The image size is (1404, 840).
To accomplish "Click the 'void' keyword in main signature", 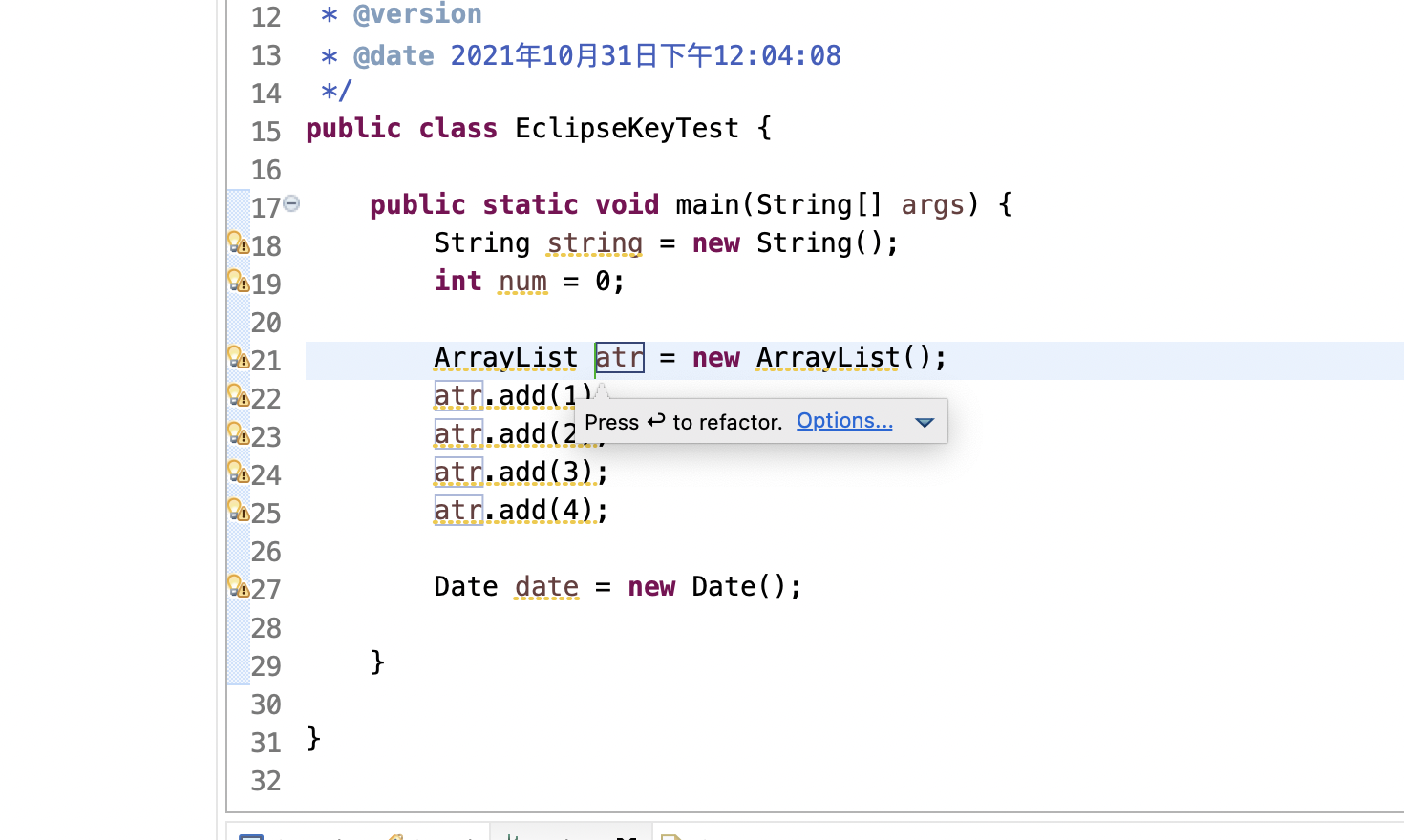I will click(x=627, y=205).
